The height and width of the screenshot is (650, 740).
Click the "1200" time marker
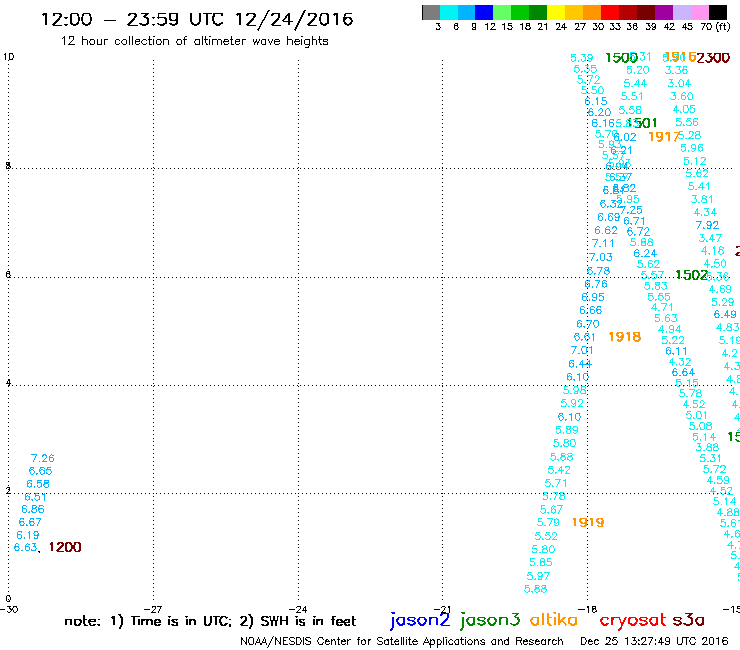coord(65,547)
